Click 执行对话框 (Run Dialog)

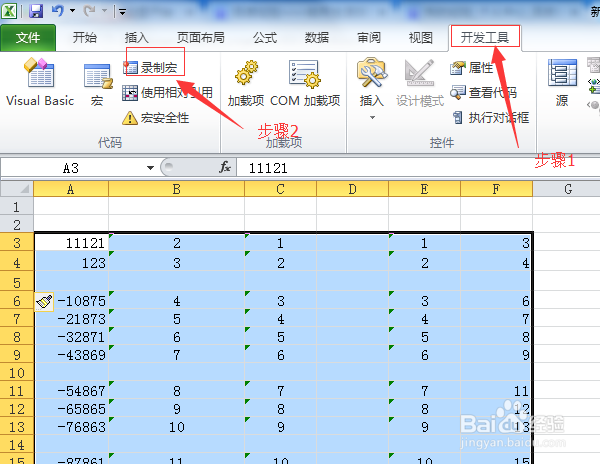point(491,117)
